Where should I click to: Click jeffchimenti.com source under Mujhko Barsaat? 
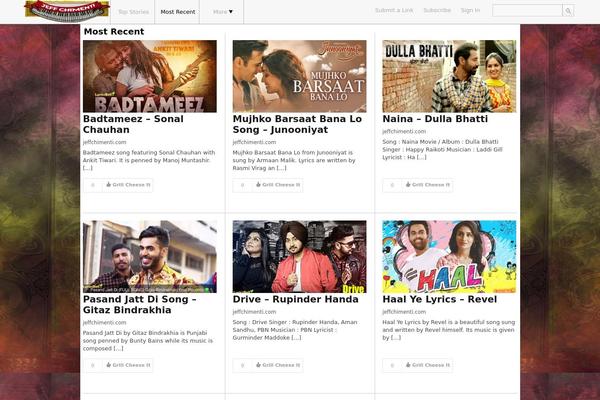pyautogui.click(x=254, y=142)
